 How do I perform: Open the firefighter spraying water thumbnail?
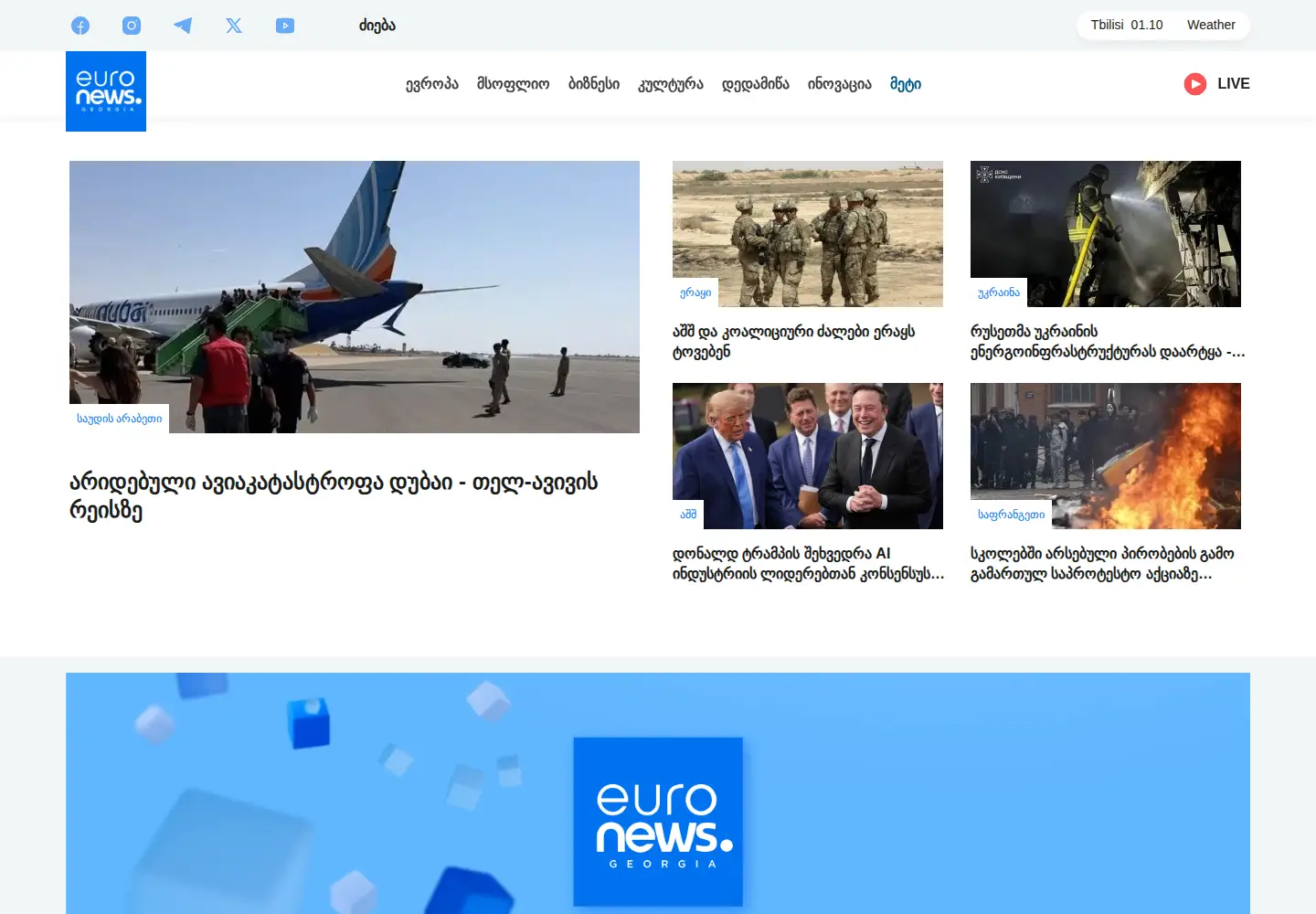pyautogui.click(x=1106, y=234)
